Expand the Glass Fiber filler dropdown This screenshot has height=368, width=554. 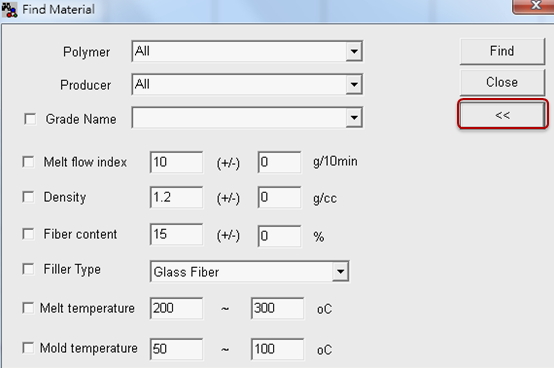tap(340, 272)
